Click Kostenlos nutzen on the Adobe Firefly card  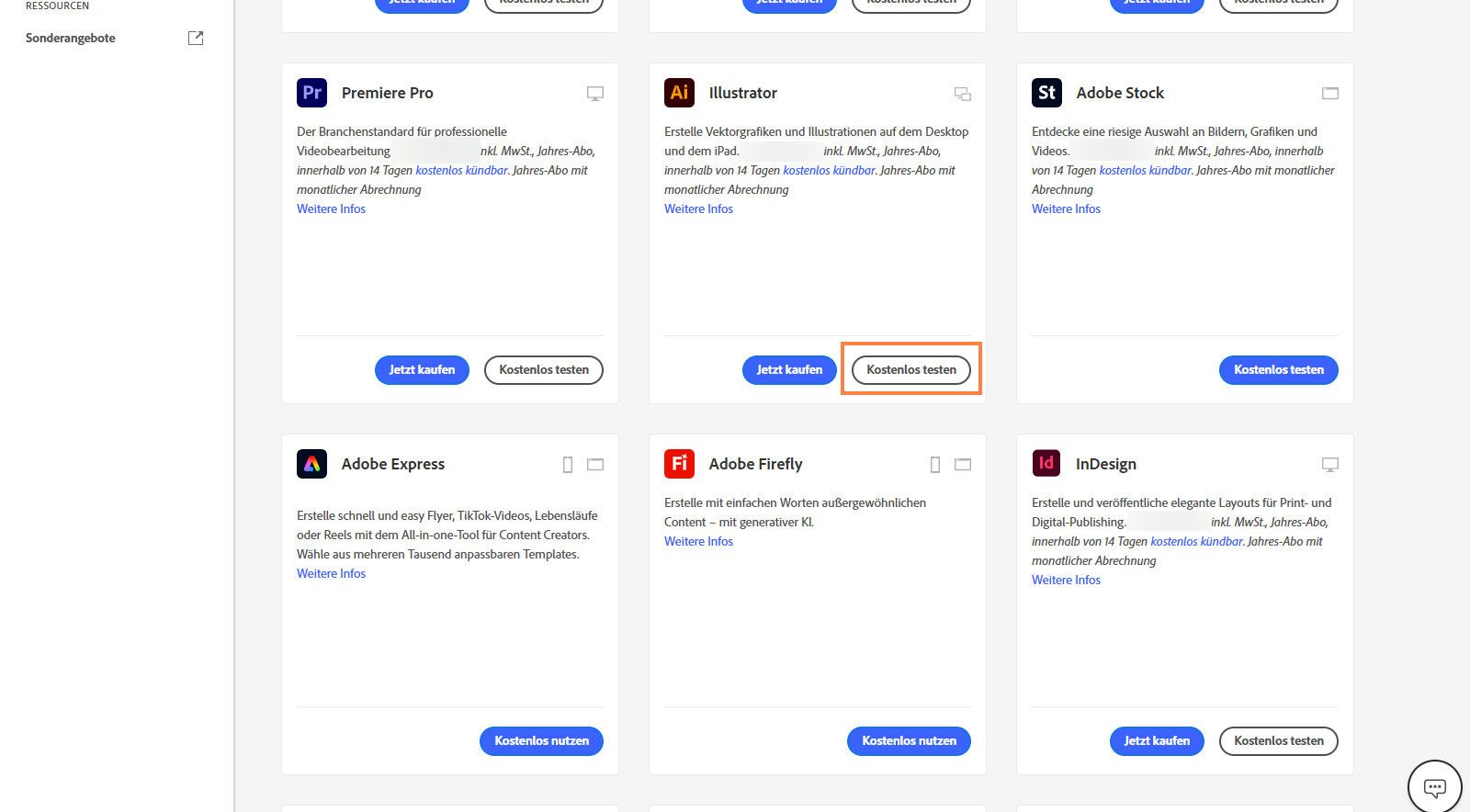[x=909, y=740]
